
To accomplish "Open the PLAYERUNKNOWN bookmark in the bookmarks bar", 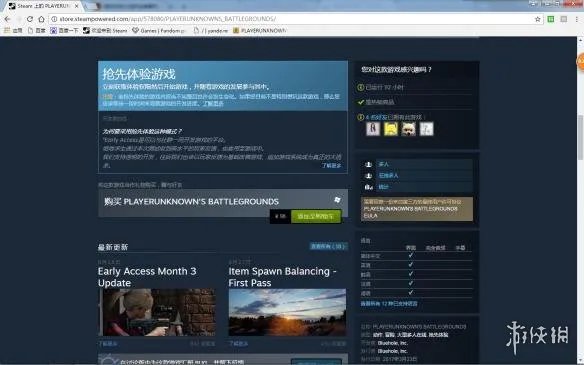I will click(x=260, y=31).
